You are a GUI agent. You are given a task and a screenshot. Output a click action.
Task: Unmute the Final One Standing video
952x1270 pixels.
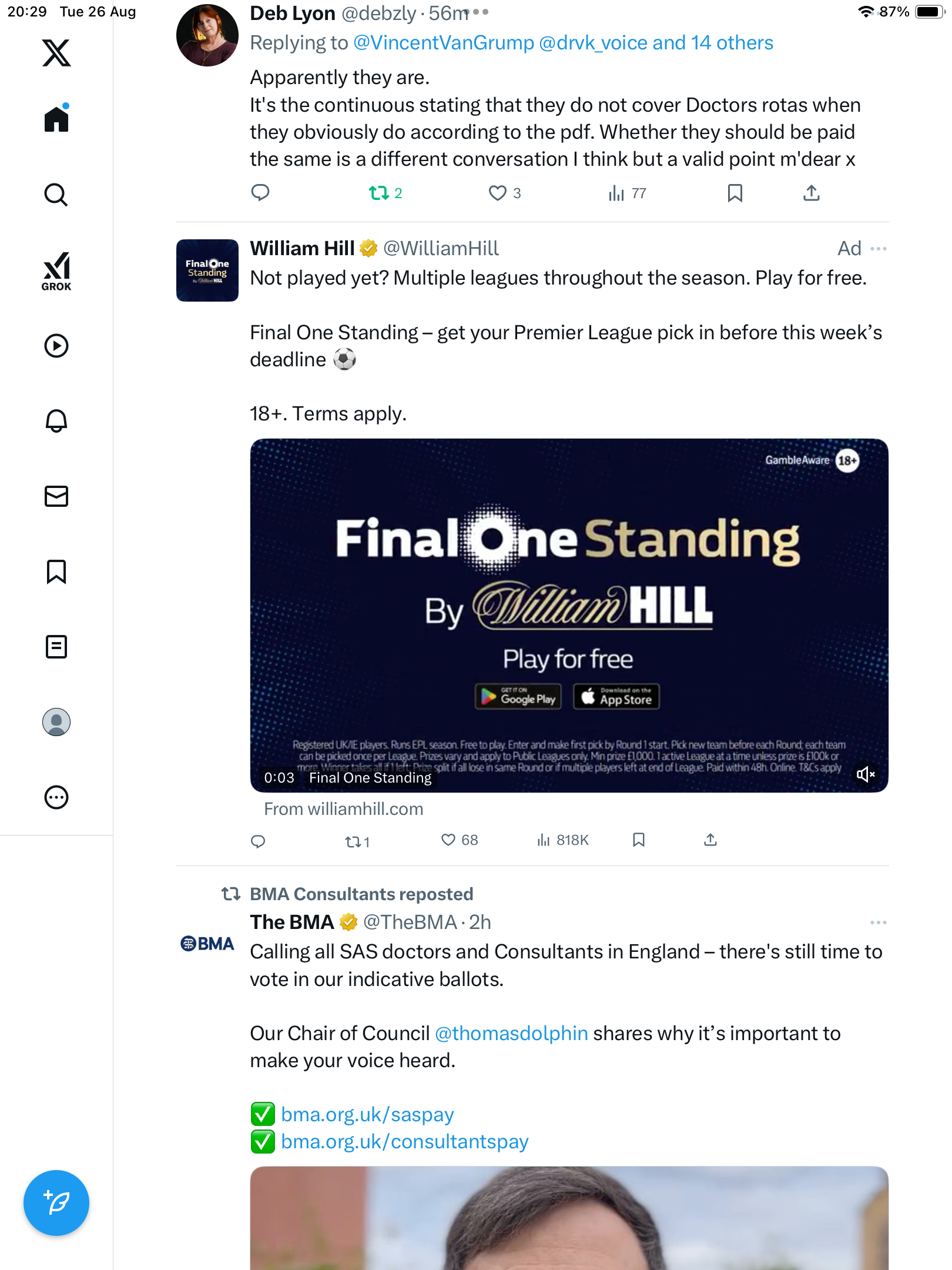(866, 774)
